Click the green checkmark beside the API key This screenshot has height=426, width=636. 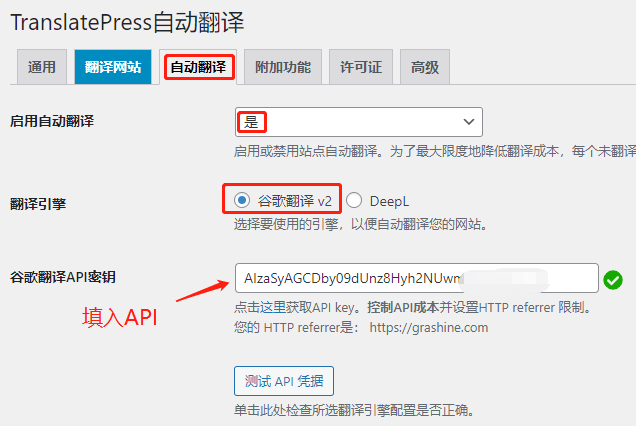613,279
